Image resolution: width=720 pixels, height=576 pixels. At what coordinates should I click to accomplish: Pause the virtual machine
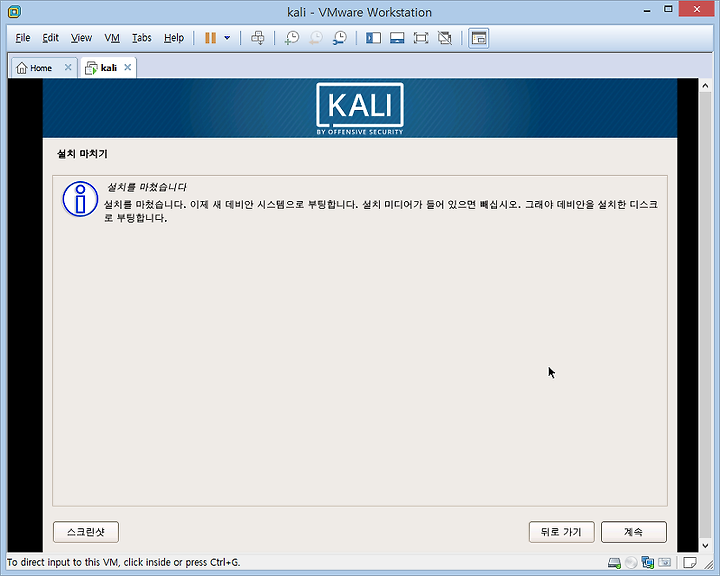click(x=210, y=38)
